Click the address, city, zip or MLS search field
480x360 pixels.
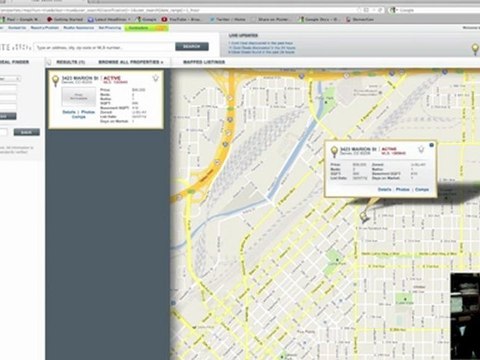[104, 48]
